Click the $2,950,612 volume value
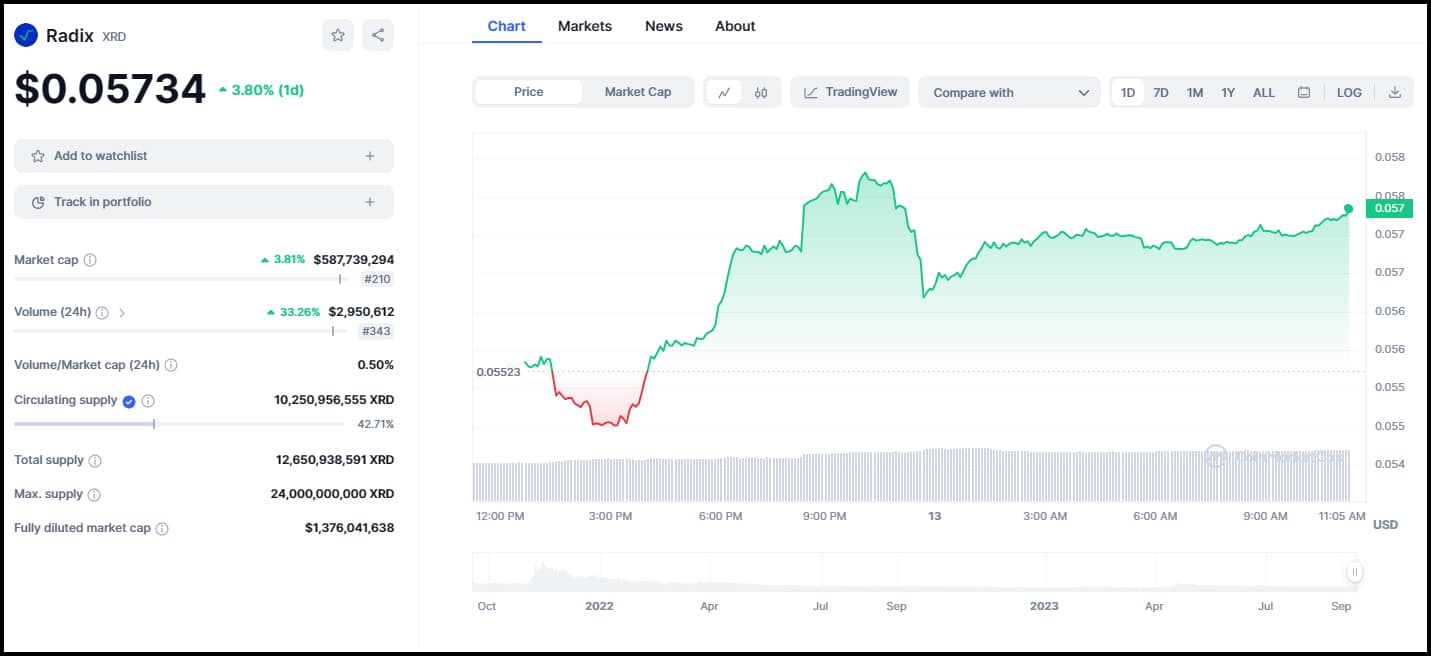This screenshot has height=656, width=1431. tap(361, 312)
